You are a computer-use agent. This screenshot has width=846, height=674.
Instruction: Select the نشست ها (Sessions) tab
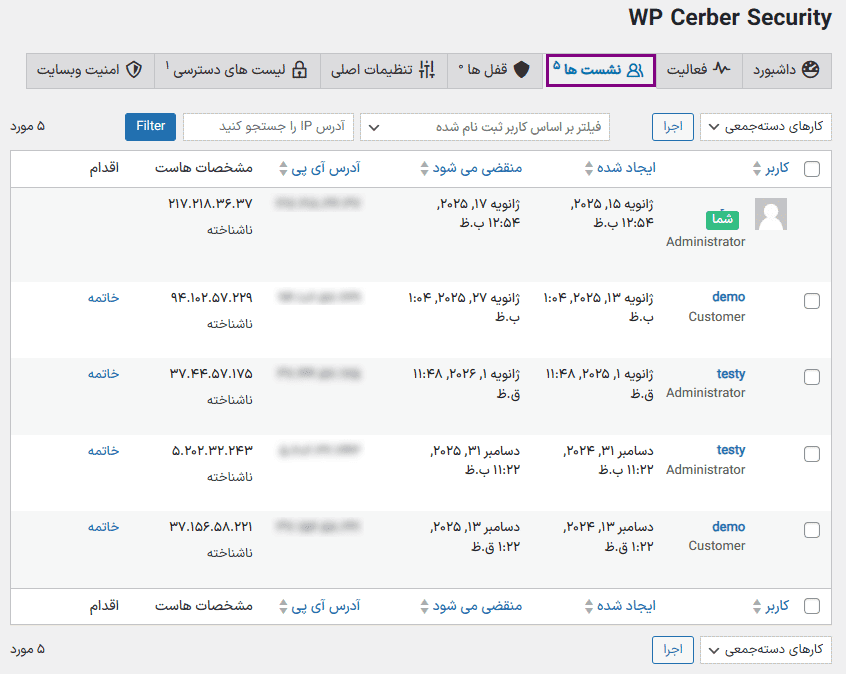point(601,70)
